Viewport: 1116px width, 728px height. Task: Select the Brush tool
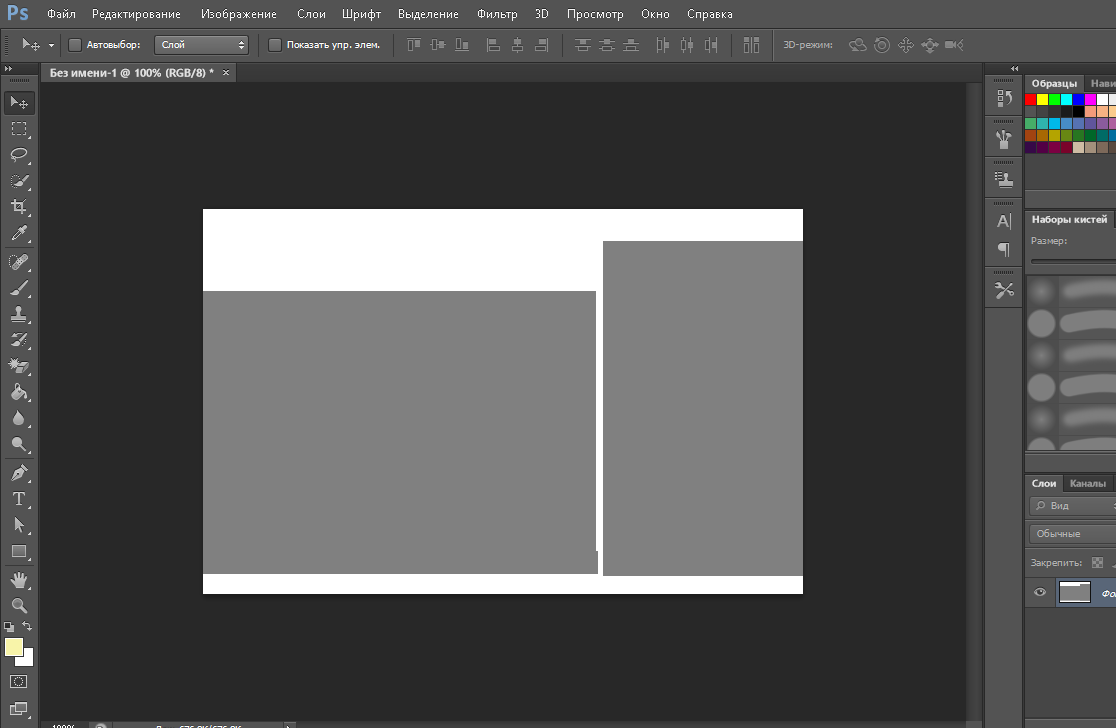click(x=19, y=288)
